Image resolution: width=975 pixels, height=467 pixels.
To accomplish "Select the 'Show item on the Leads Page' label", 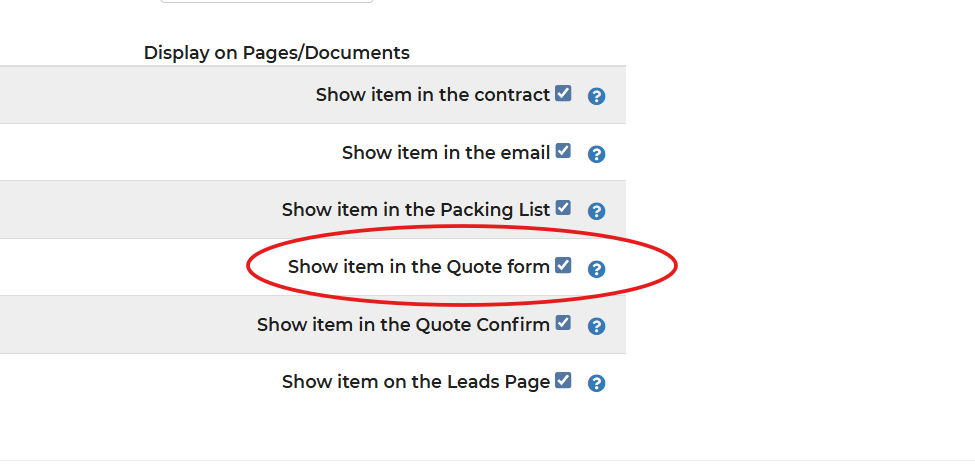I will [415, 382].
